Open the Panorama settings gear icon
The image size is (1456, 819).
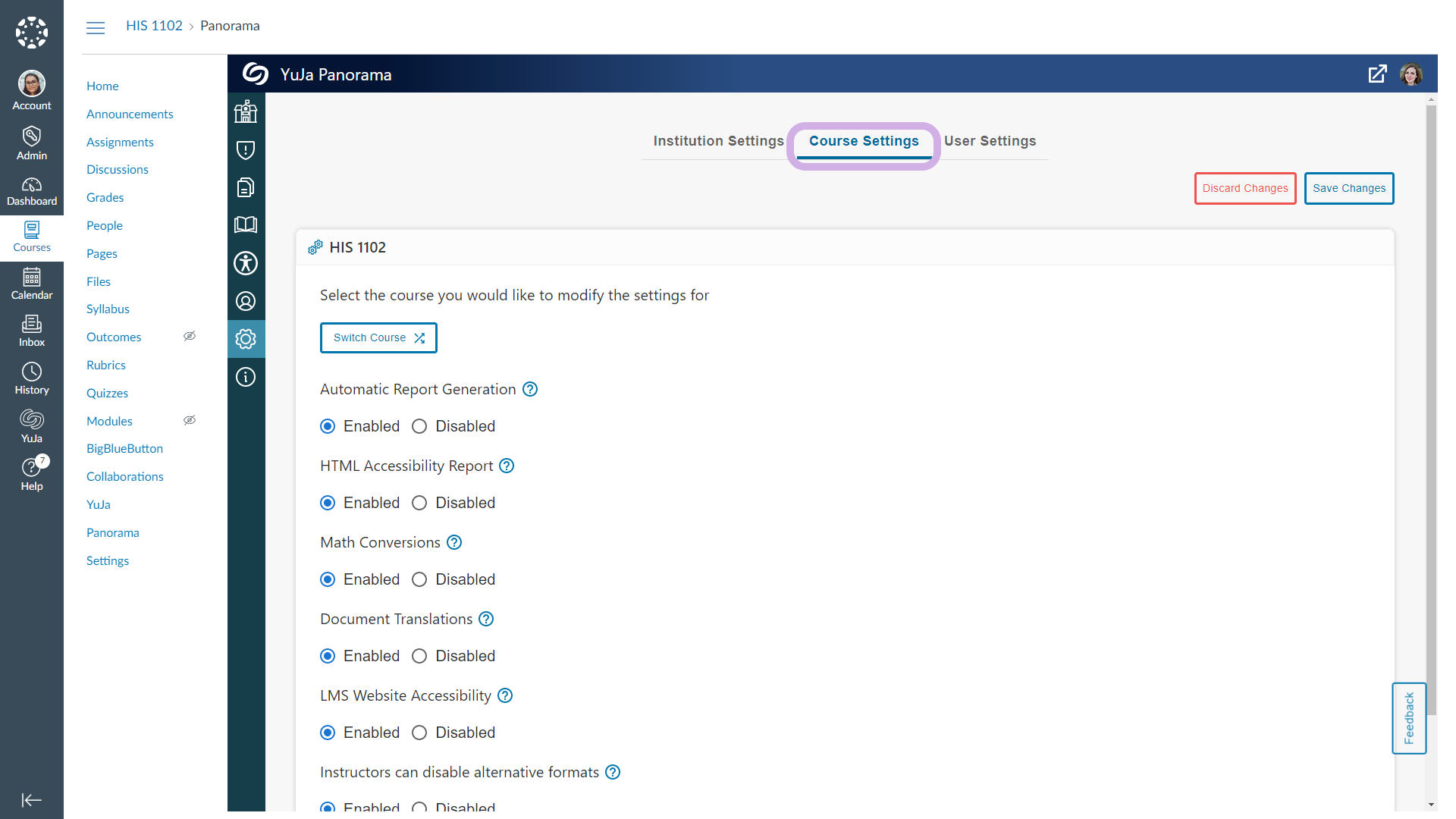pyautogui.click(x=246, y=339)
